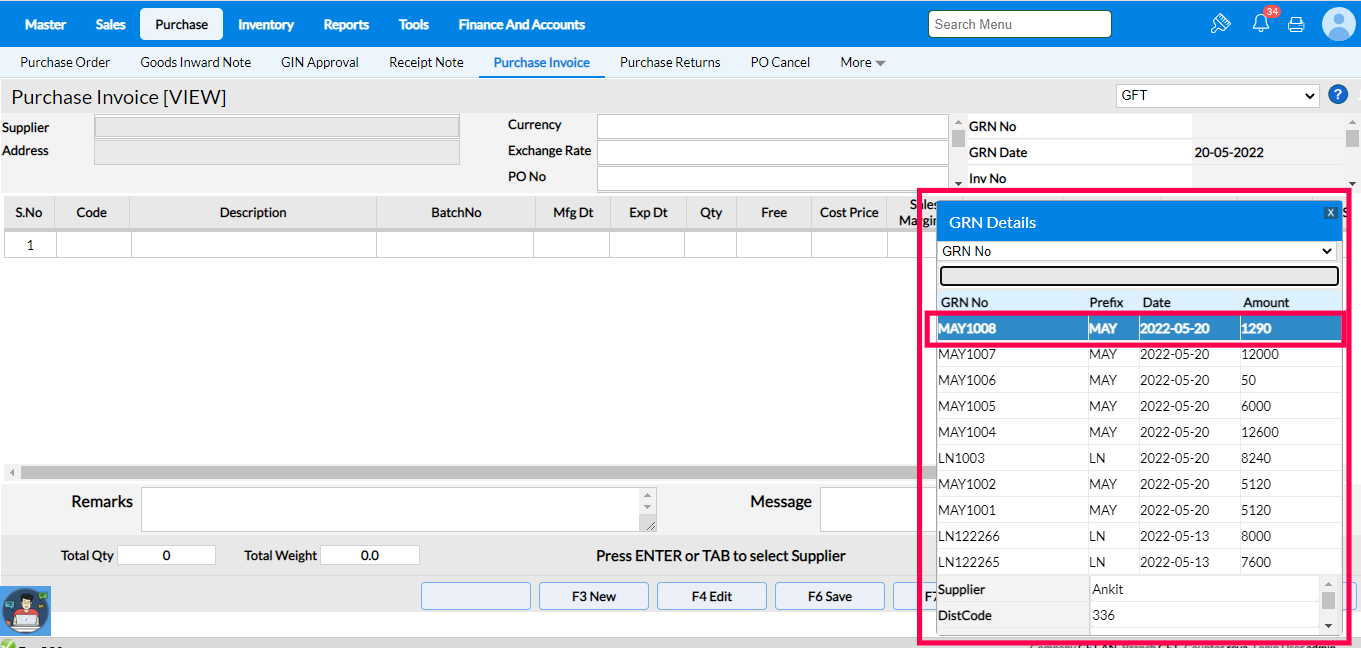Viewport: 1361px width, 648px height.
Task: Click the Total Qty field
Action: click(x=167, y=555)
